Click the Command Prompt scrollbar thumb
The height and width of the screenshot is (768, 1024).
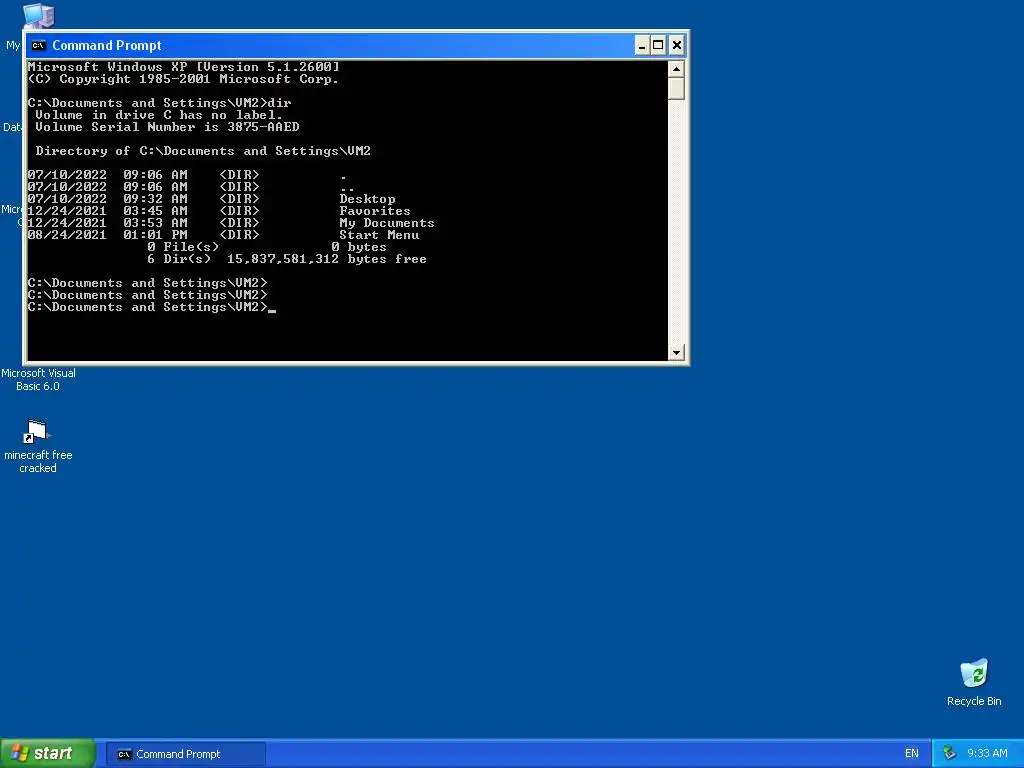tap(676, 88)
